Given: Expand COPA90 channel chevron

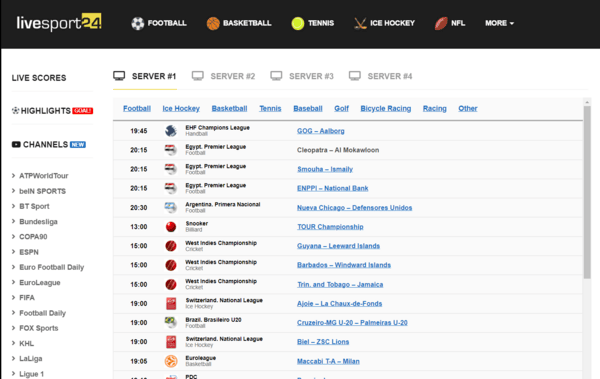Looking at the screenshot, I should [x=13, y=237].
